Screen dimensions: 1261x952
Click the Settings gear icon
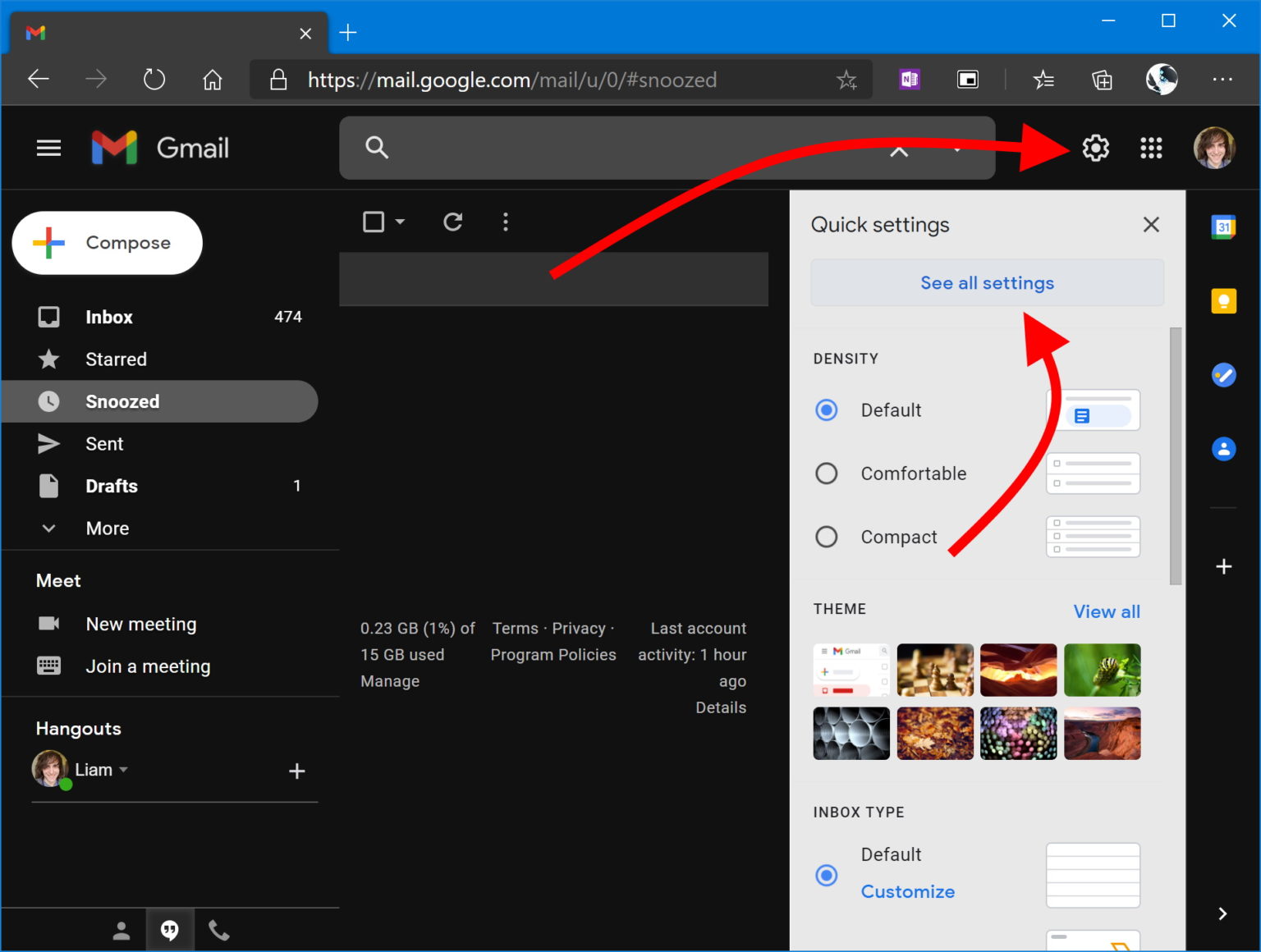pos(1095,148)
